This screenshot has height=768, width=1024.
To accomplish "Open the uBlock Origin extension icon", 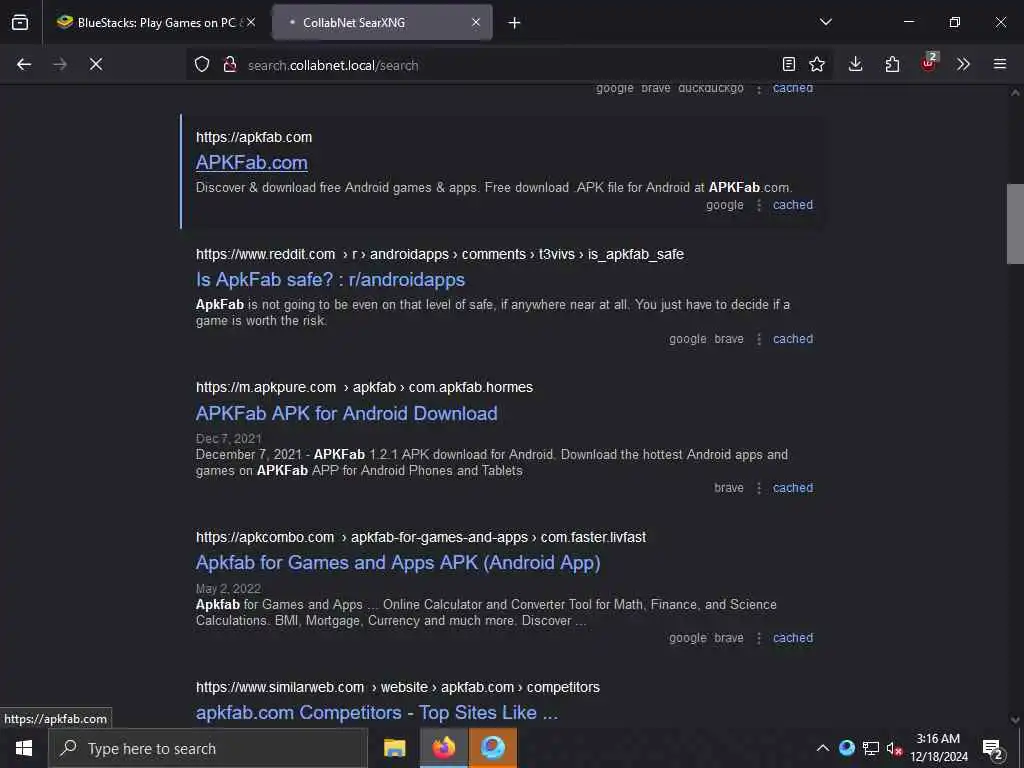I will 929,63.
